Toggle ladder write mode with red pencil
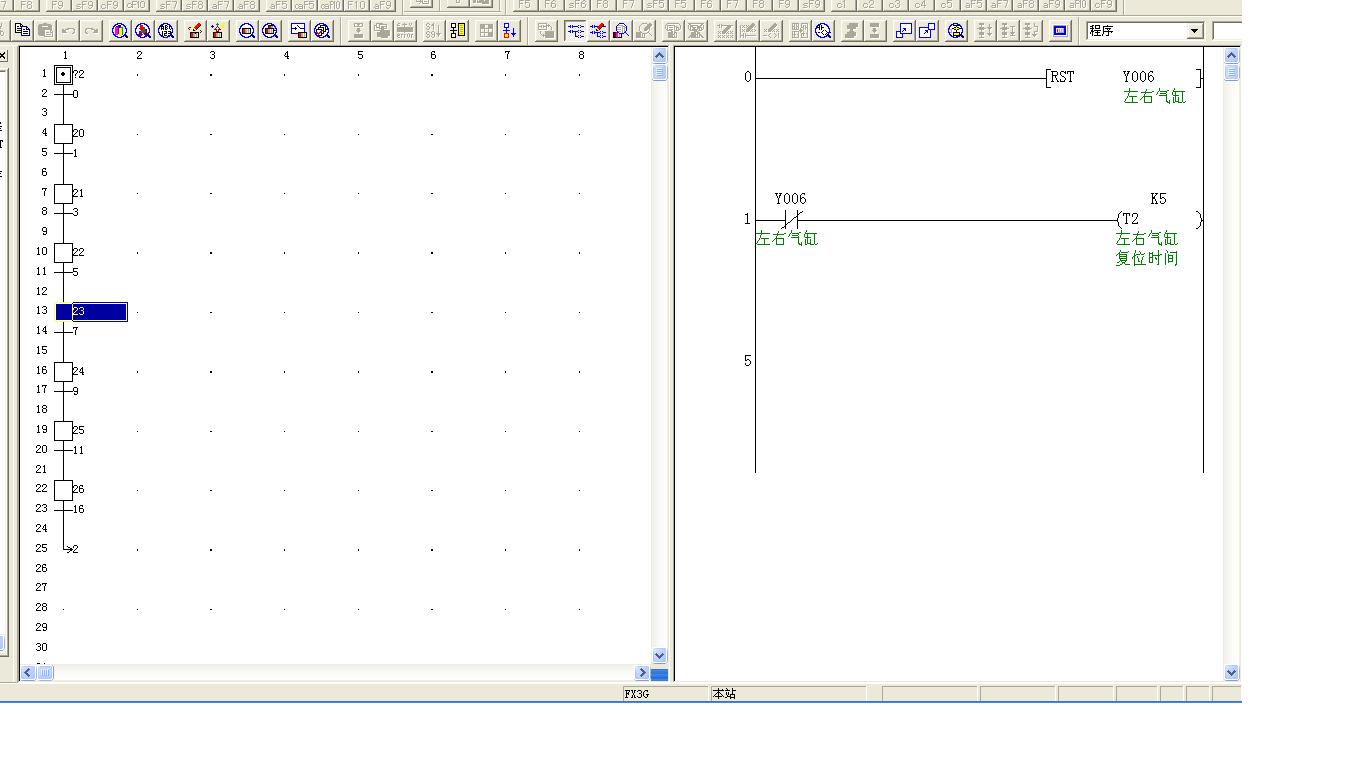The height and width of the screenshot is (768, 1366). pos(598,31)
